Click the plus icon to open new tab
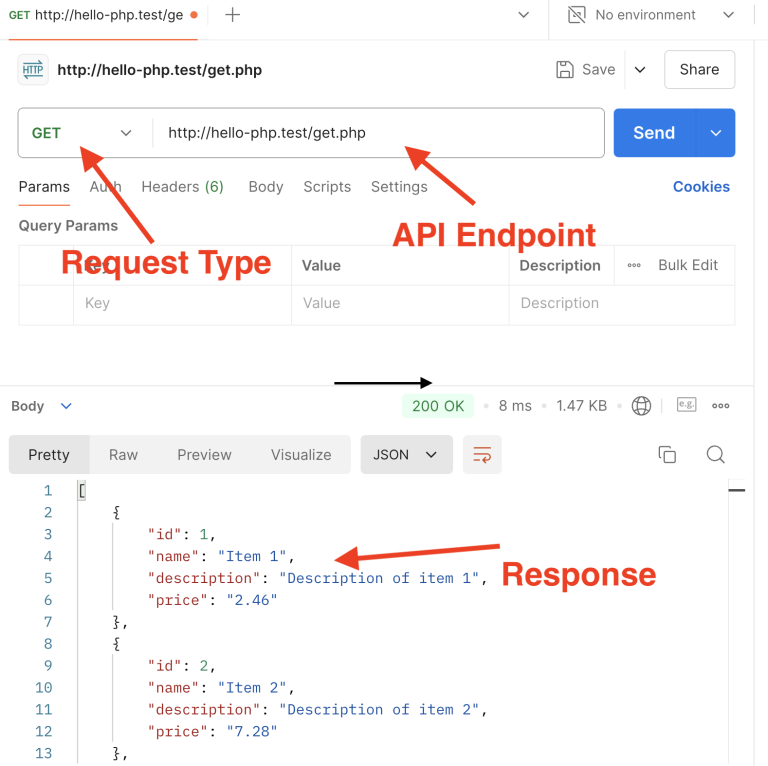Viewport: 768px width, 766px height. coord(232,15)
